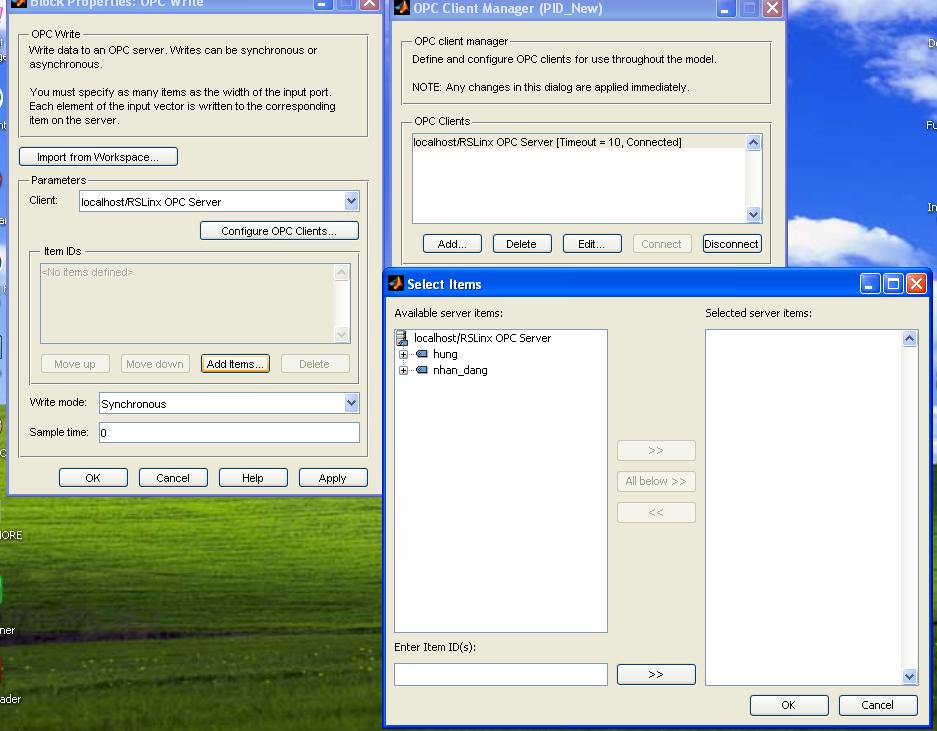
Task: Open Help for OPC Write block
Action: 253,478
